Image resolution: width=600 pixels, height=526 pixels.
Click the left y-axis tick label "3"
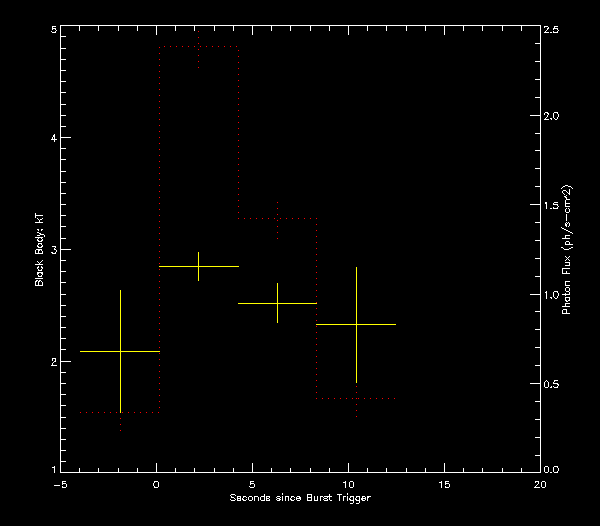click(x=52, y=250)
